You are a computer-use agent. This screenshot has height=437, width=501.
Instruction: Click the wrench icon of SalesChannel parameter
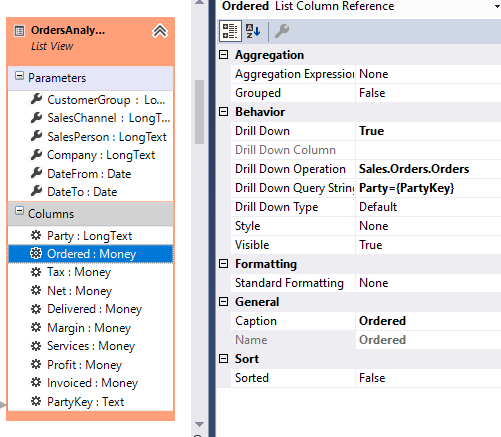pyautogui.click(x=36, y=117)
